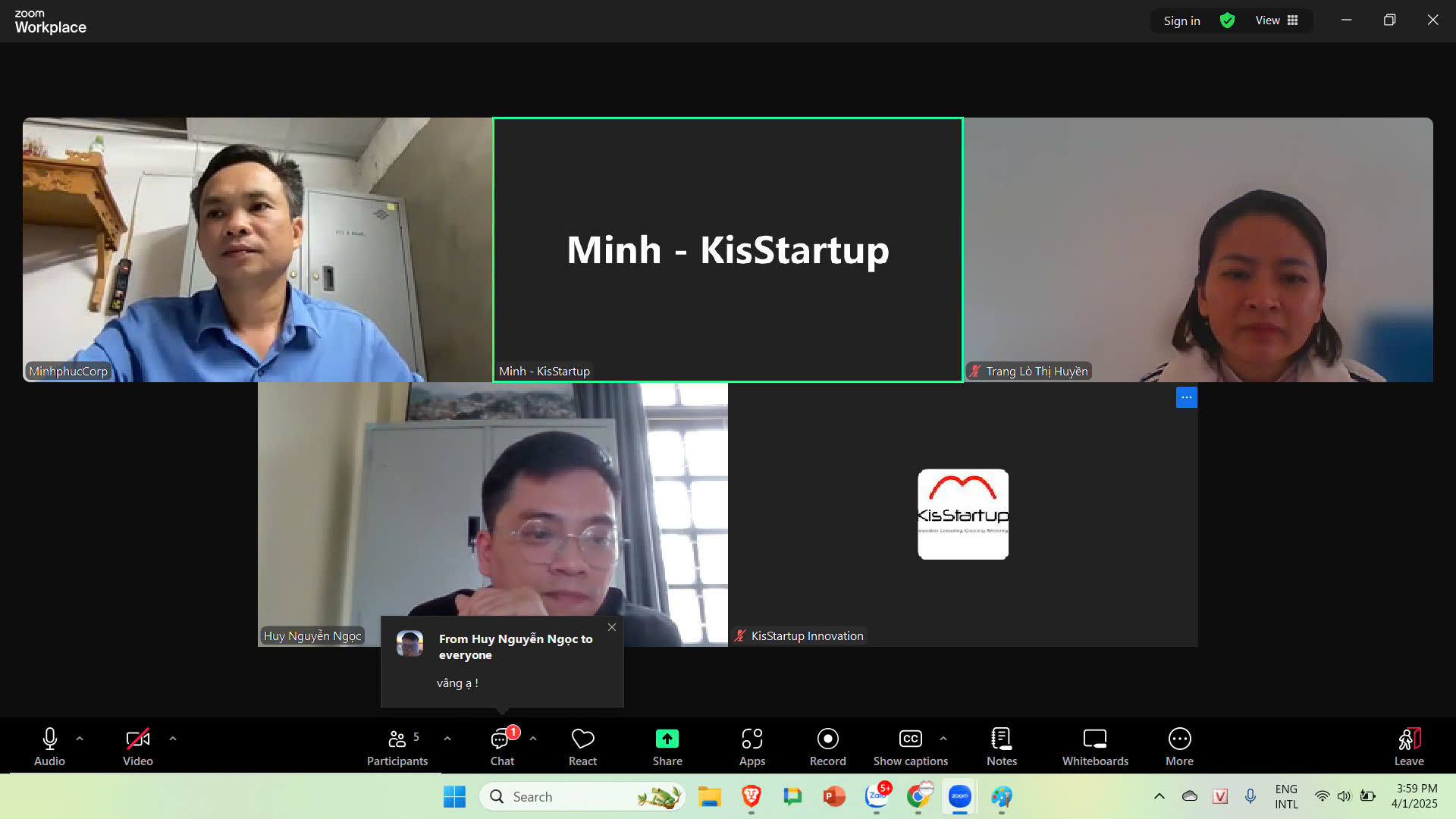Image resolution: width=1456 pixels, height=819 pixels.
Task: Click the MinhphucCorp name label
Action: pos(68,371)
